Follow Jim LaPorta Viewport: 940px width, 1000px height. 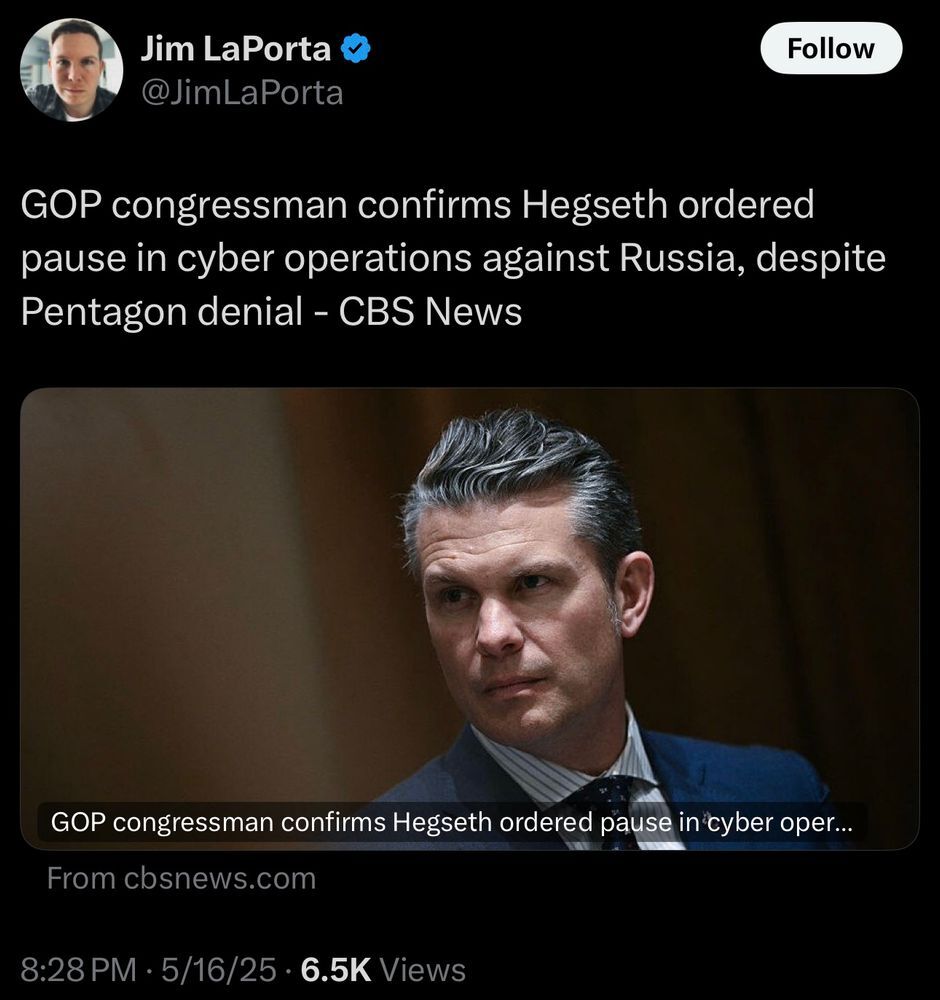(830, 49)
